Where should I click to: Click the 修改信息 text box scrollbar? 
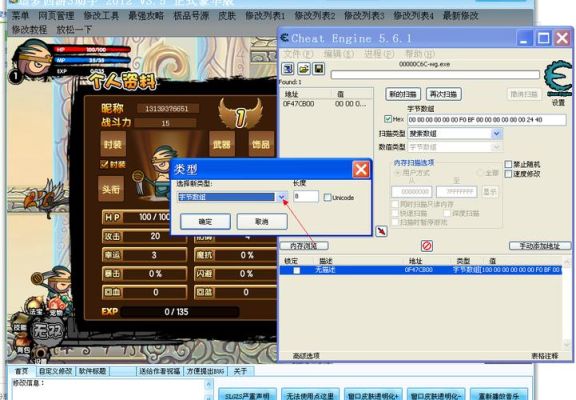click(209, 390)
